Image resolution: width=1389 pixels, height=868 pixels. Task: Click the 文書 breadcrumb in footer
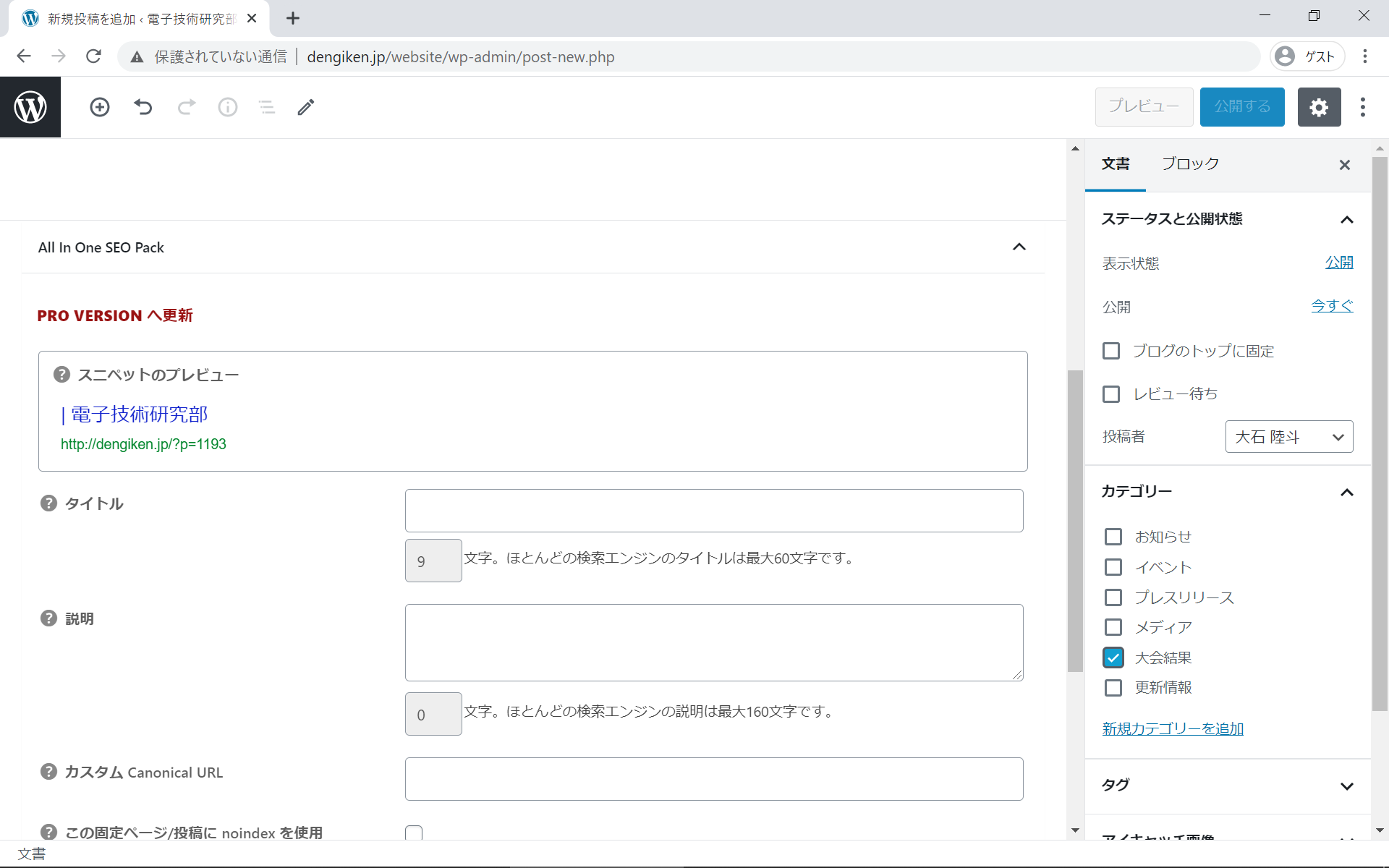click(31, 854)
